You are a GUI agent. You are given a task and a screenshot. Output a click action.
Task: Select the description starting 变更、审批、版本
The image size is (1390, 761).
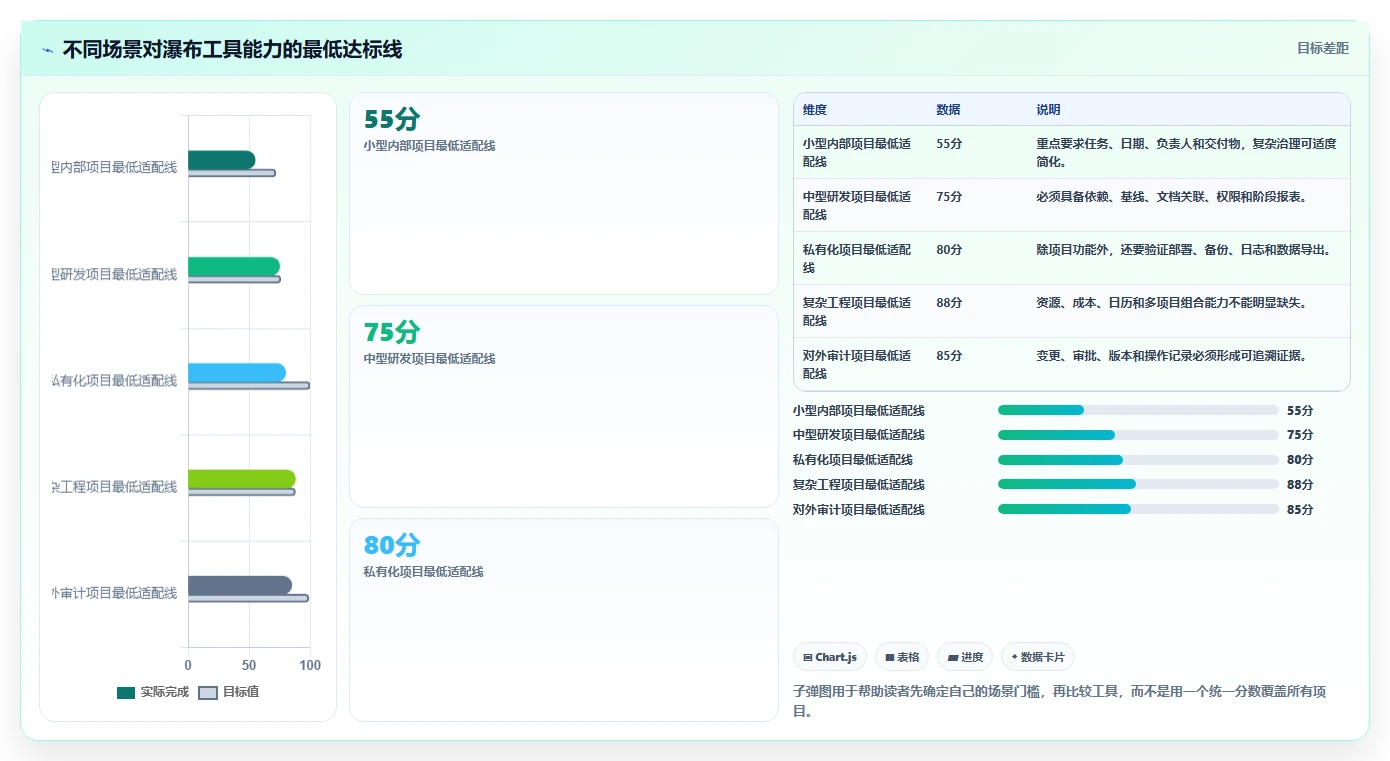(1171, 356)
